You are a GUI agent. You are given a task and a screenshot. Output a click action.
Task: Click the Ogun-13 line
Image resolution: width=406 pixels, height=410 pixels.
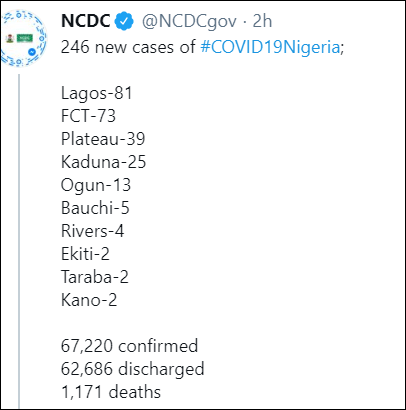96,185
